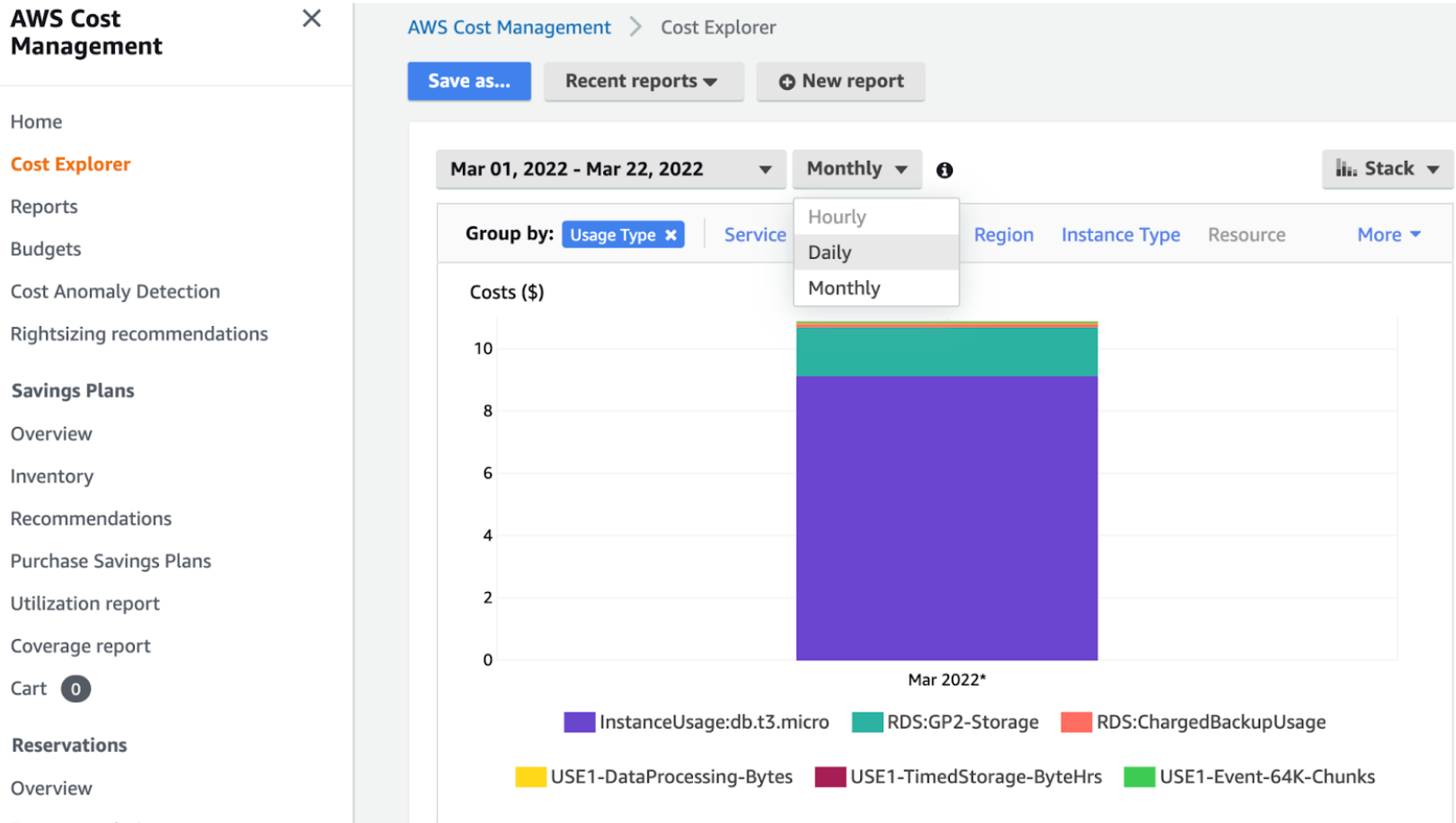Go to the AWS Cost Management breadcrumb
The image size is (1456, 823).
coord(510,27)
